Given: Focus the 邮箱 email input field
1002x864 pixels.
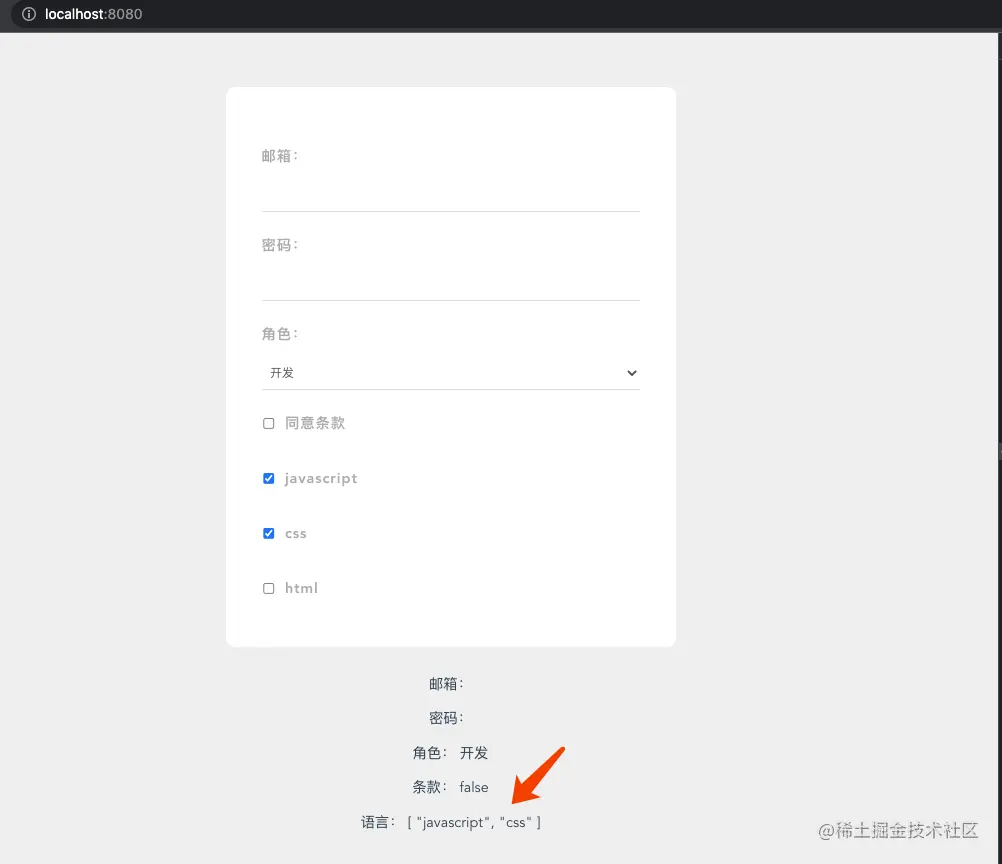Looking at the screenshot, I should pyautogui.click(x=451, y=194).
